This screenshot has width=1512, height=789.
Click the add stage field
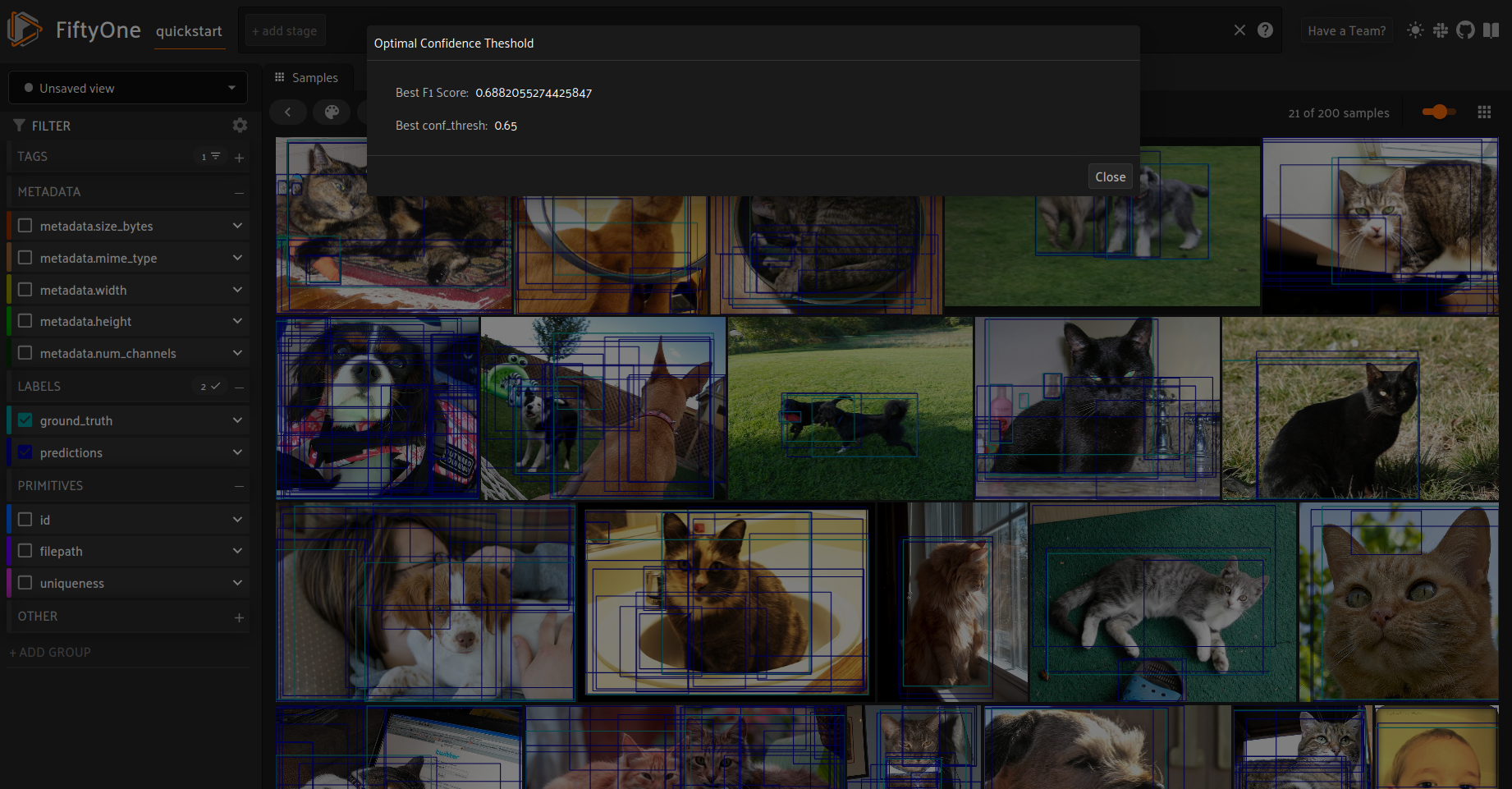[285, 31]
